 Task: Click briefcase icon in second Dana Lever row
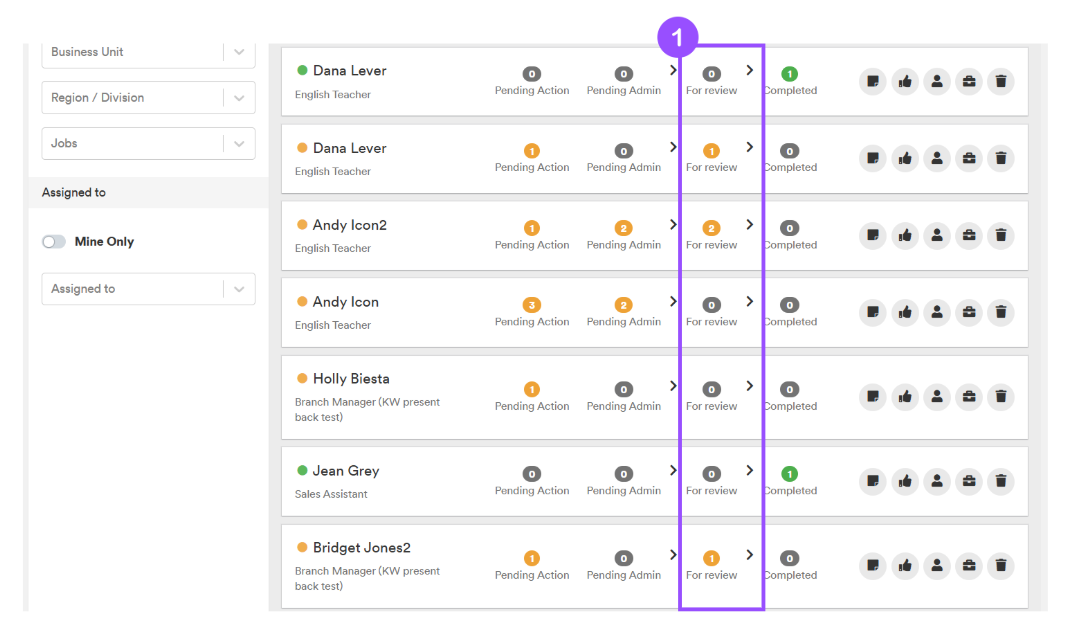[x=969, y=159]
